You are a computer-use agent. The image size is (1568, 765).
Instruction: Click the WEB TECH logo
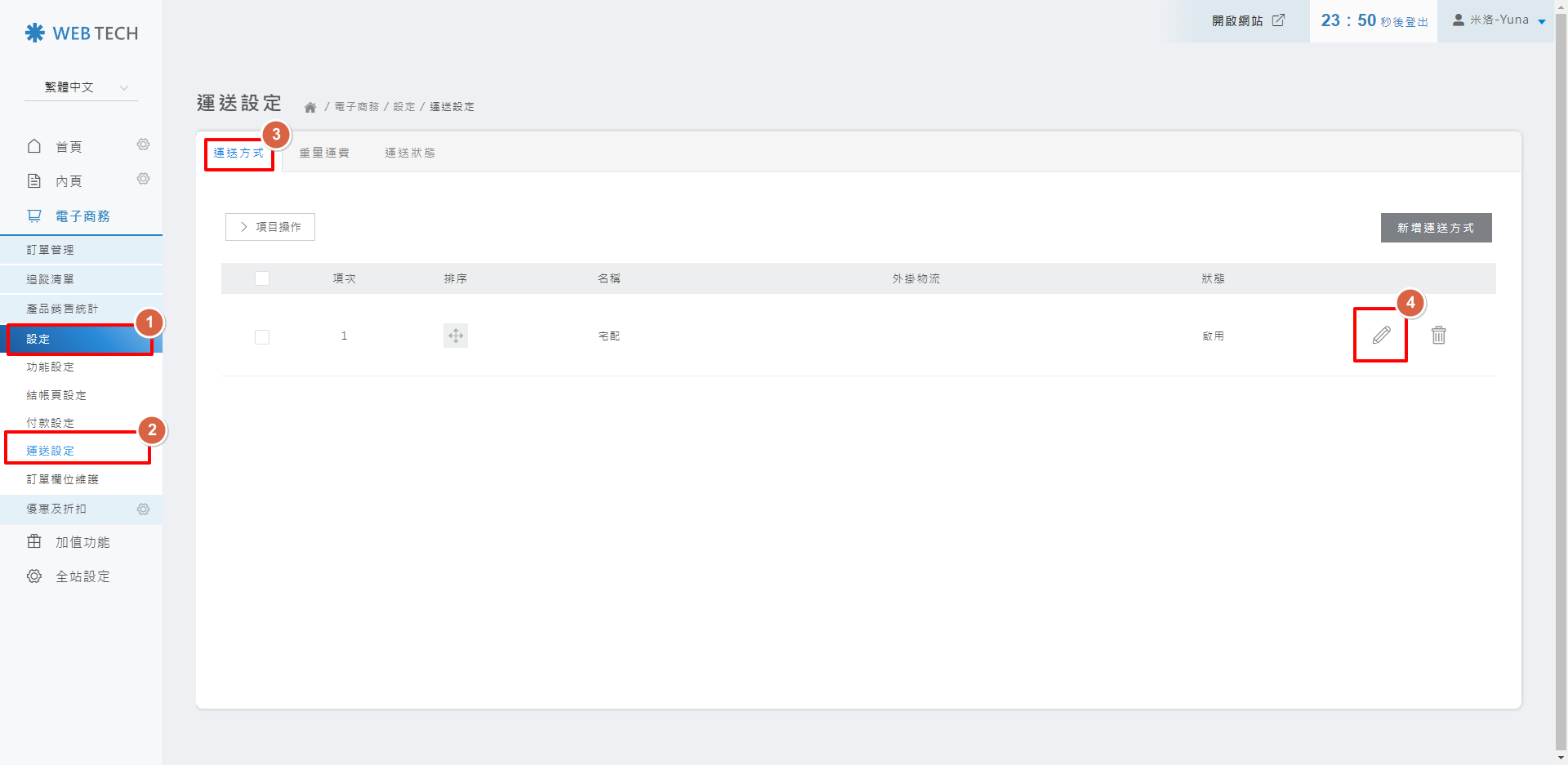[82, 33]
